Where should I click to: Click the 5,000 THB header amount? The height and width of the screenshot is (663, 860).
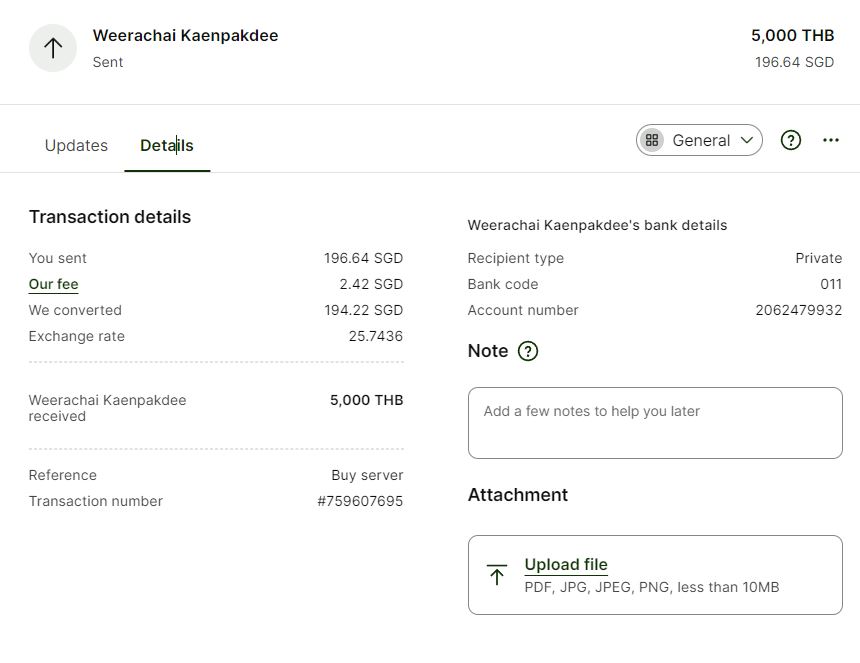click(793, 36)
